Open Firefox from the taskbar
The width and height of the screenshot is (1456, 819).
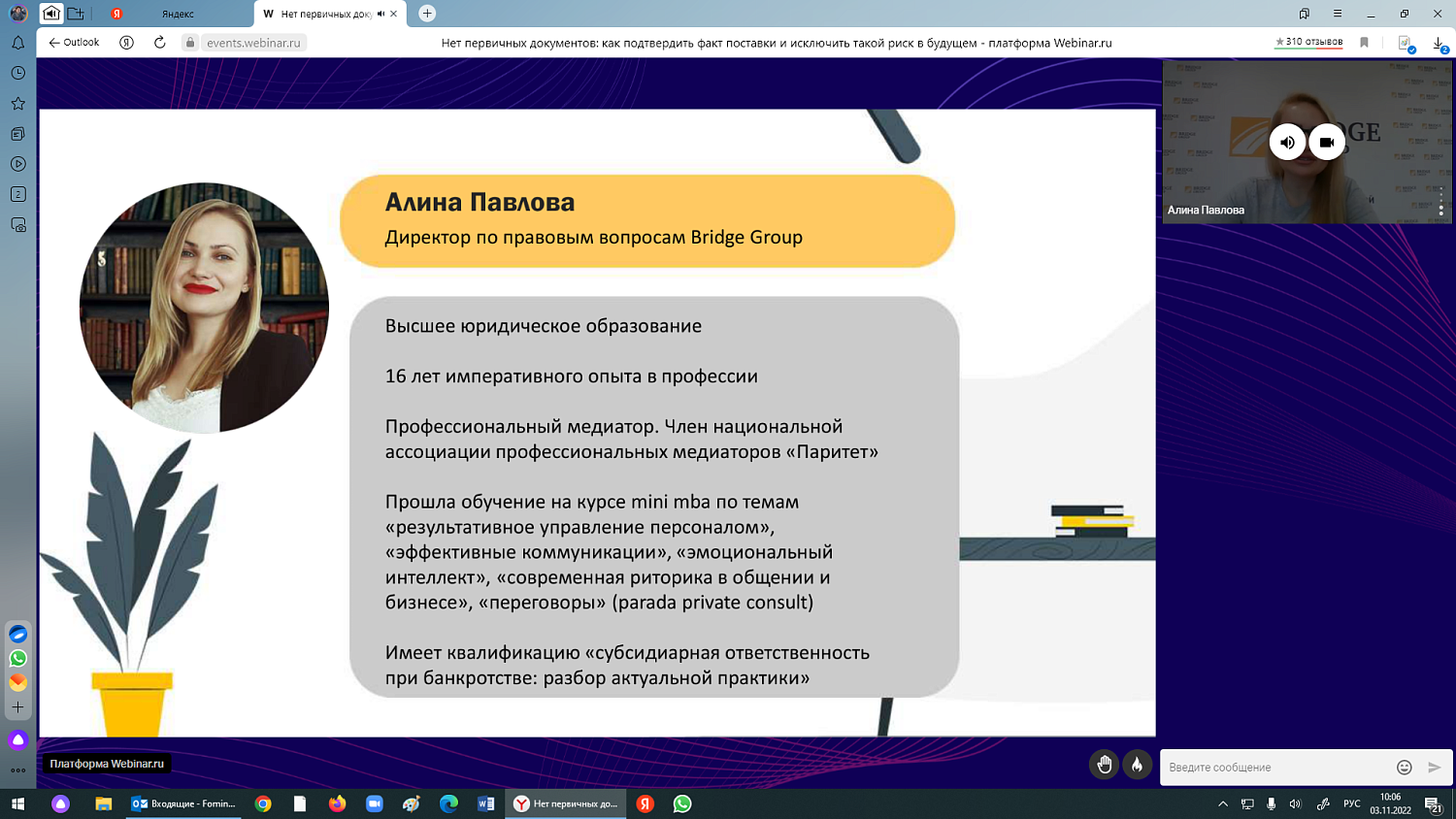click(x=337, y=803)
